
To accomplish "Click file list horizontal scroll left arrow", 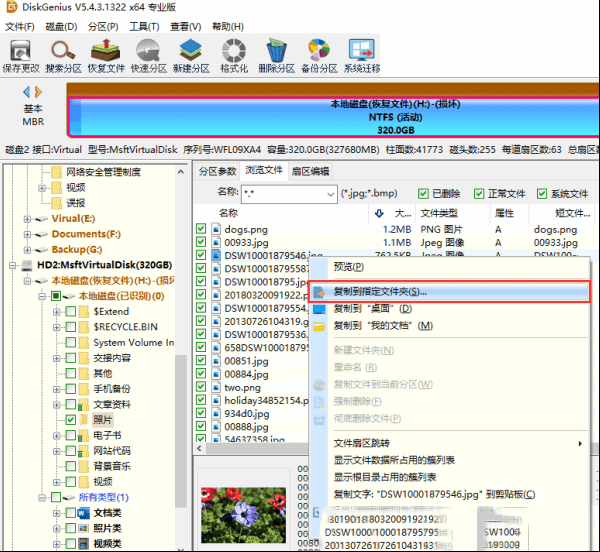I will coord(199,448).
